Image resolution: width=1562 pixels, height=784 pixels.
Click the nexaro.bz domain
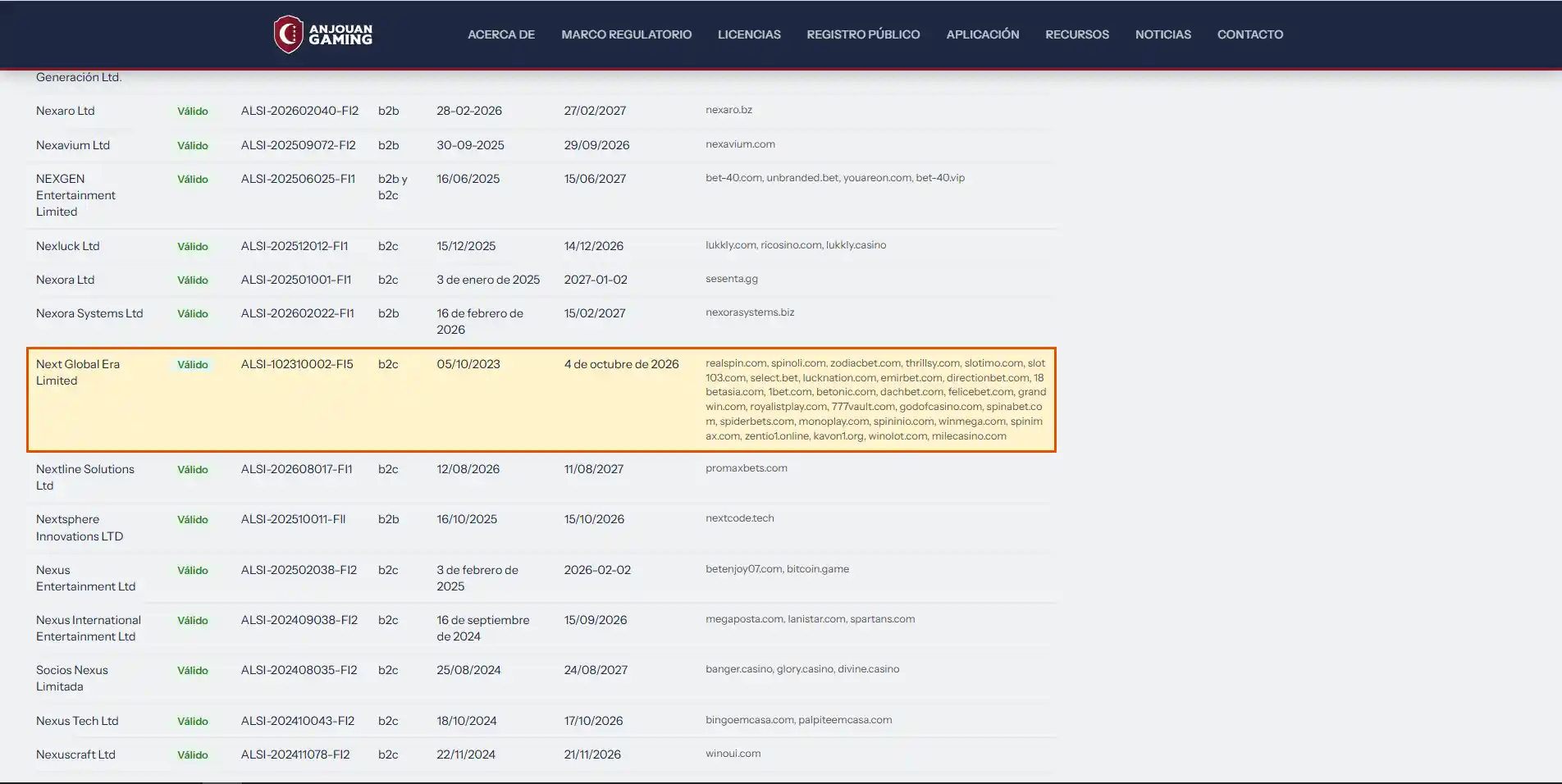click(728, 110)
